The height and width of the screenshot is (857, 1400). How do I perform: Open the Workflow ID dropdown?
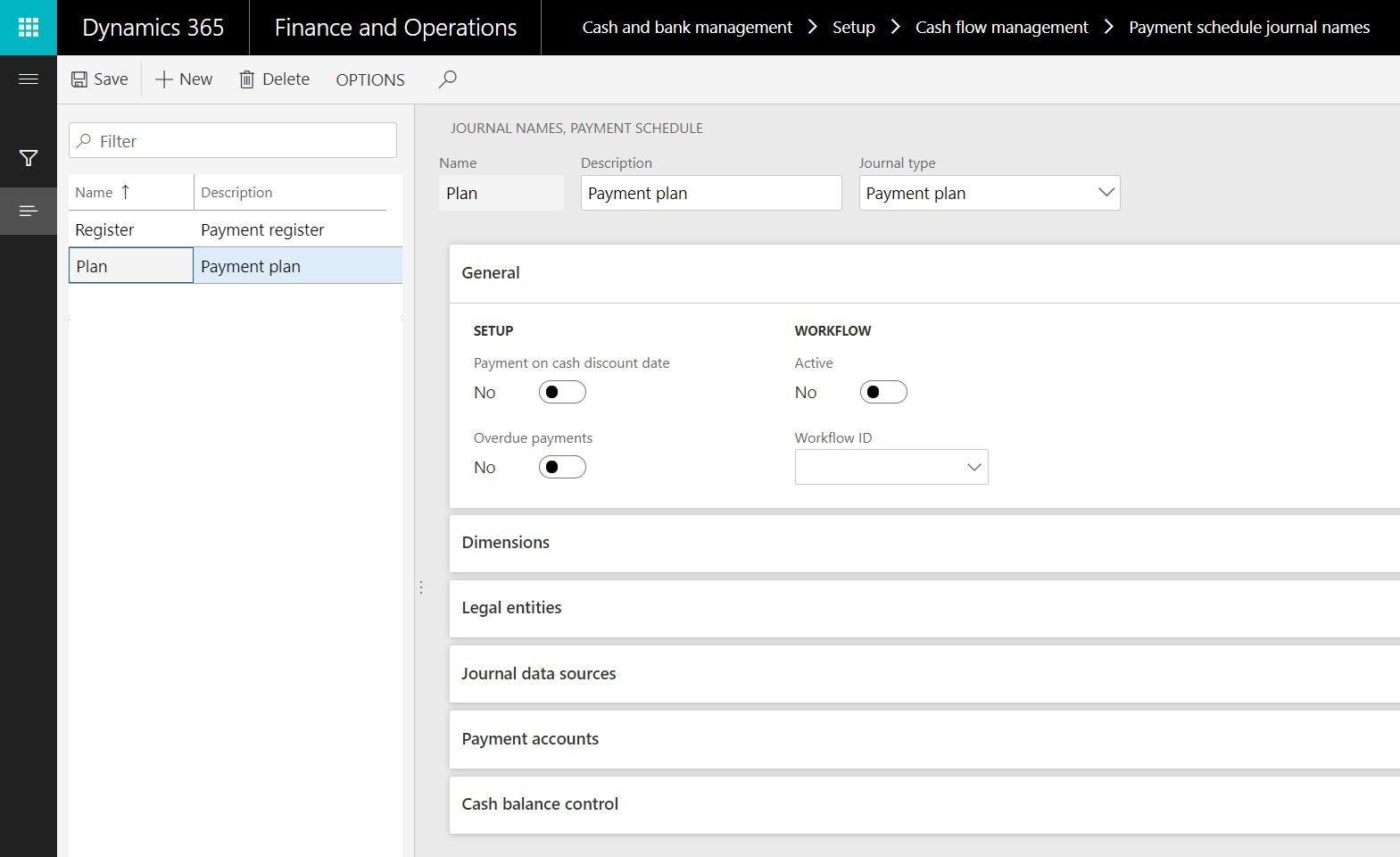coord(973,467)
